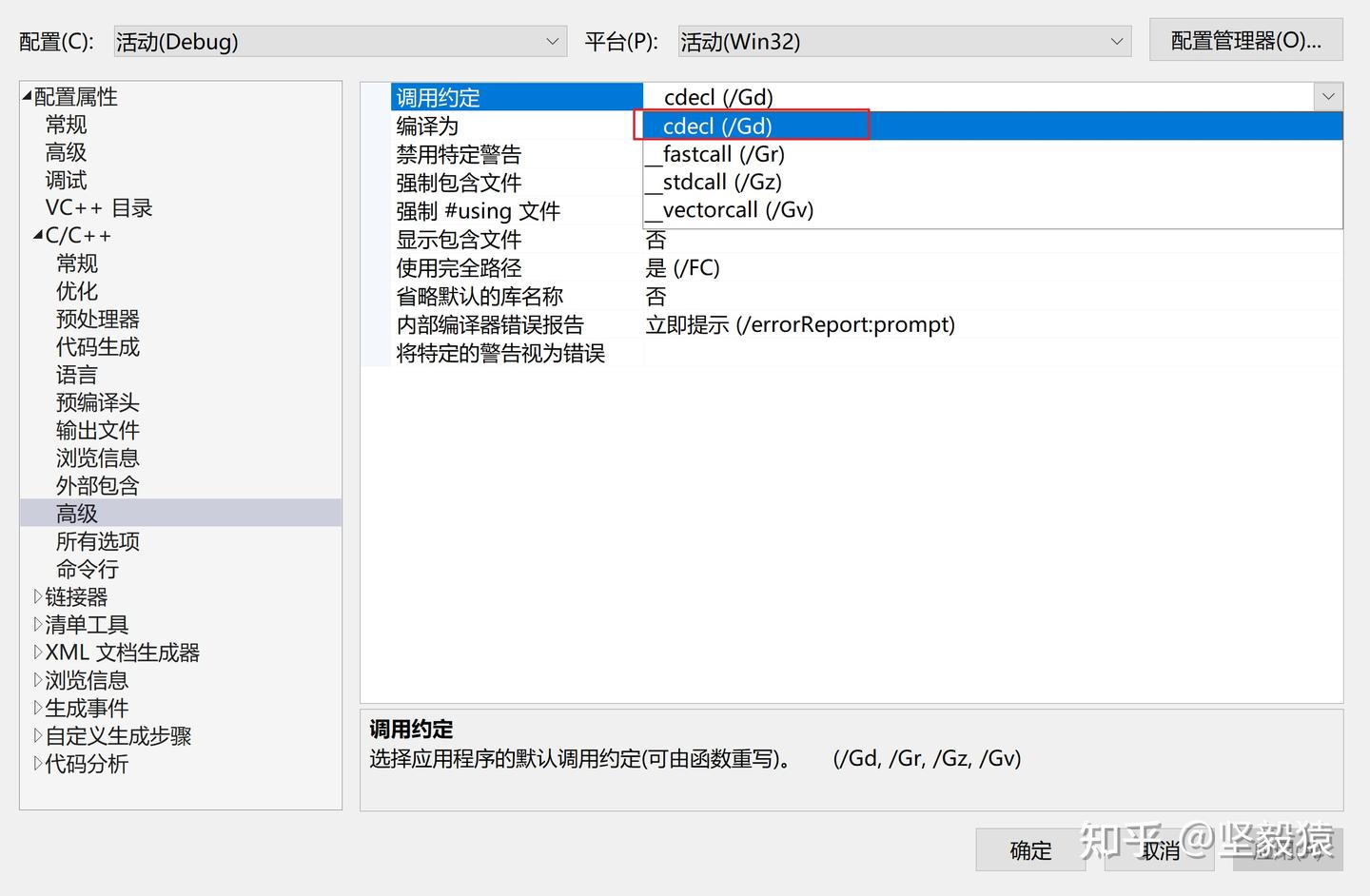Viewport: 1370px width, 896px height.
Task: Choose __vectorcall (/Gv) from the list
Action: point(729,209)
